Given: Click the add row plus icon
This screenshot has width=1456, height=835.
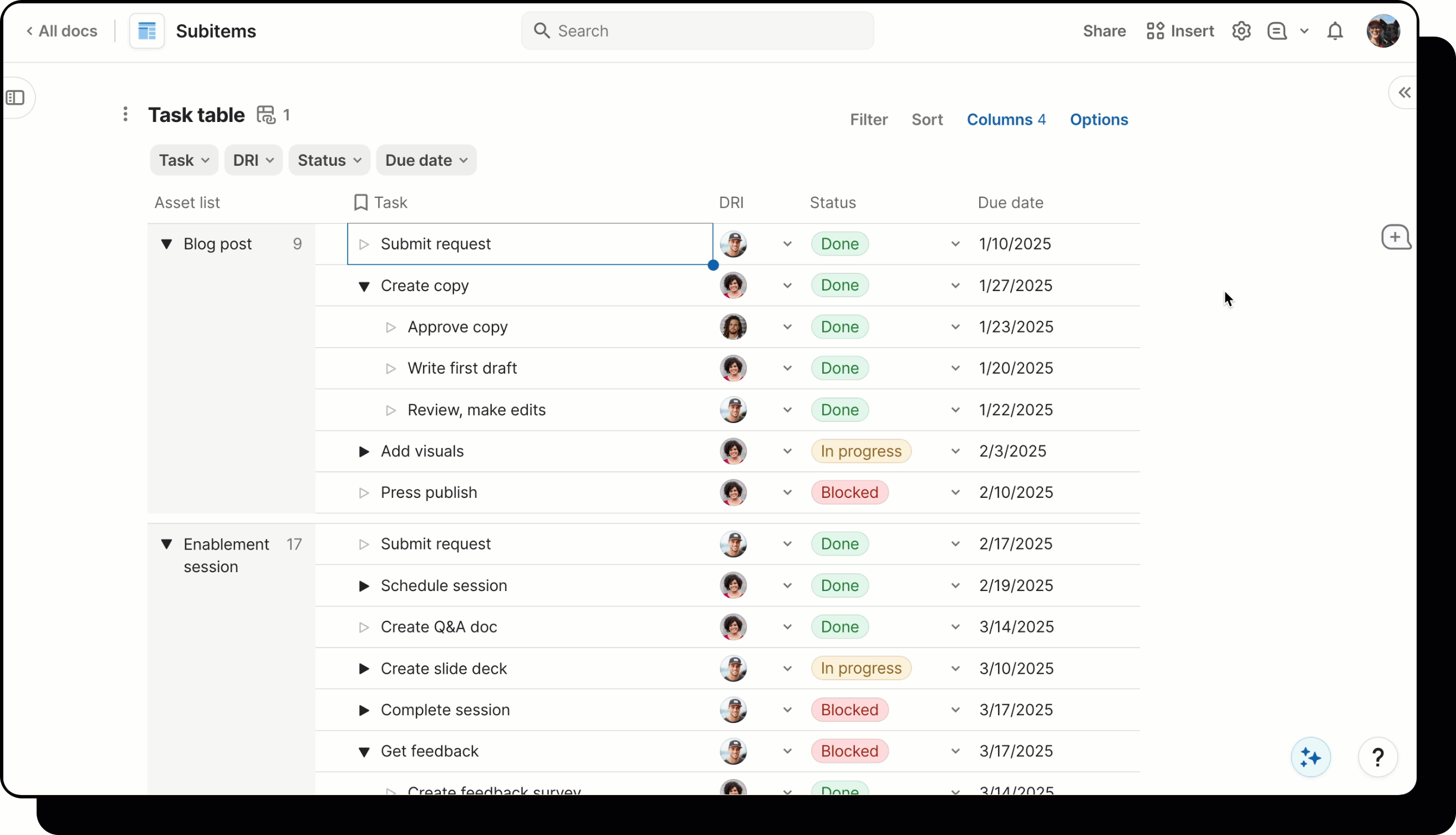Looking at the screenshot, I should 1396,237.
